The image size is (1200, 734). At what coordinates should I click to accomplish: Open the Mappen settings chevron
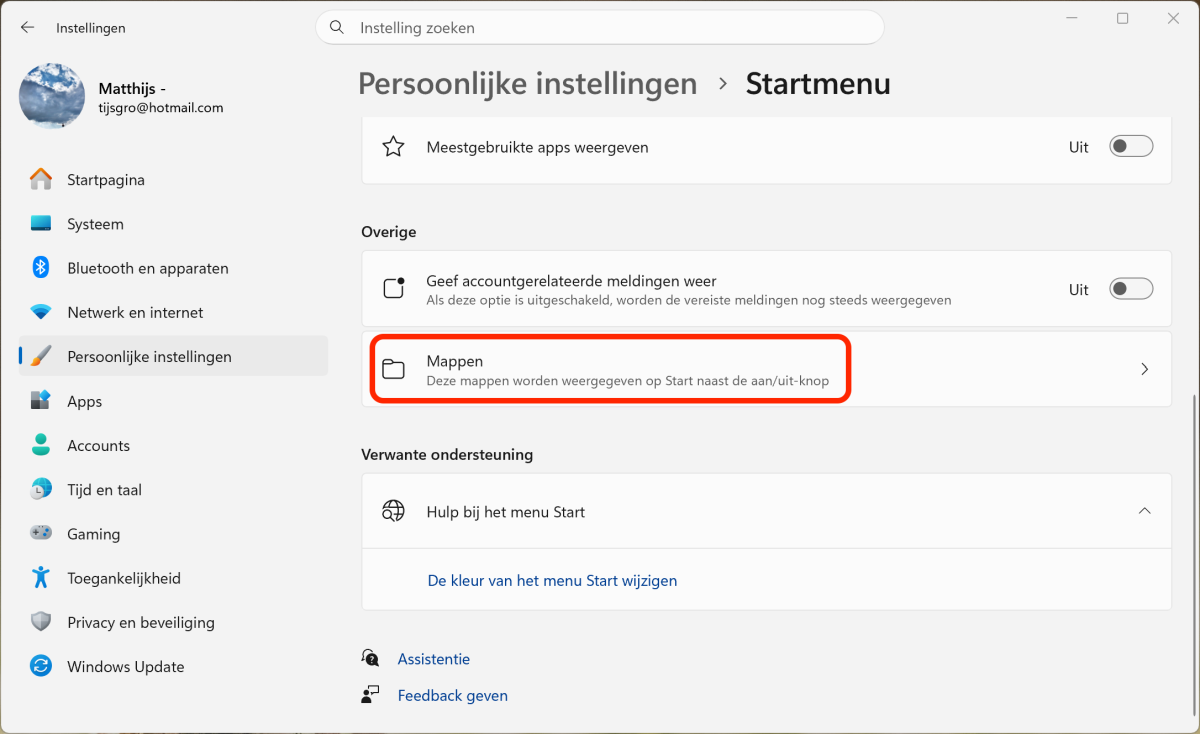point(1145,369)
